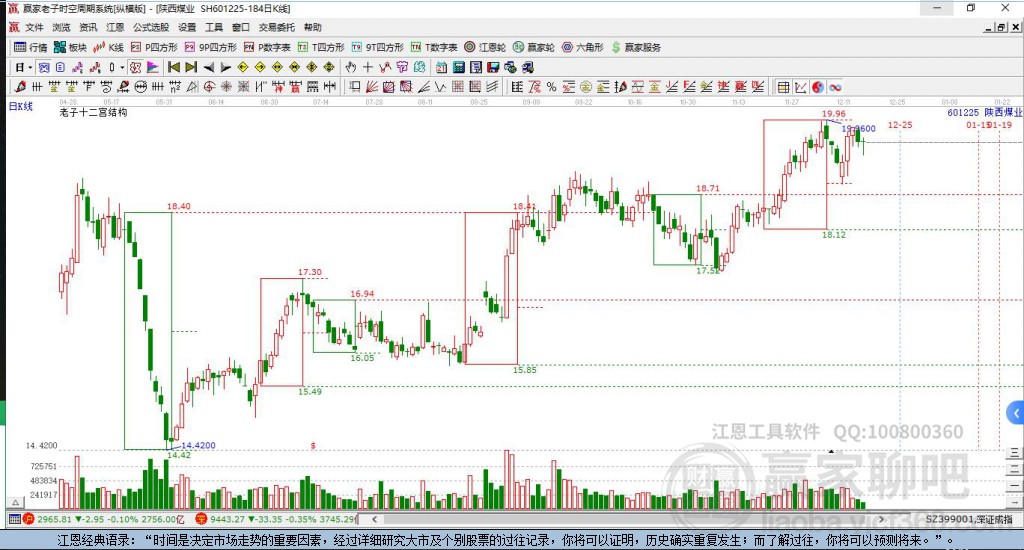
Task: Open the 交易委托 menu
Action: (276, 27)
